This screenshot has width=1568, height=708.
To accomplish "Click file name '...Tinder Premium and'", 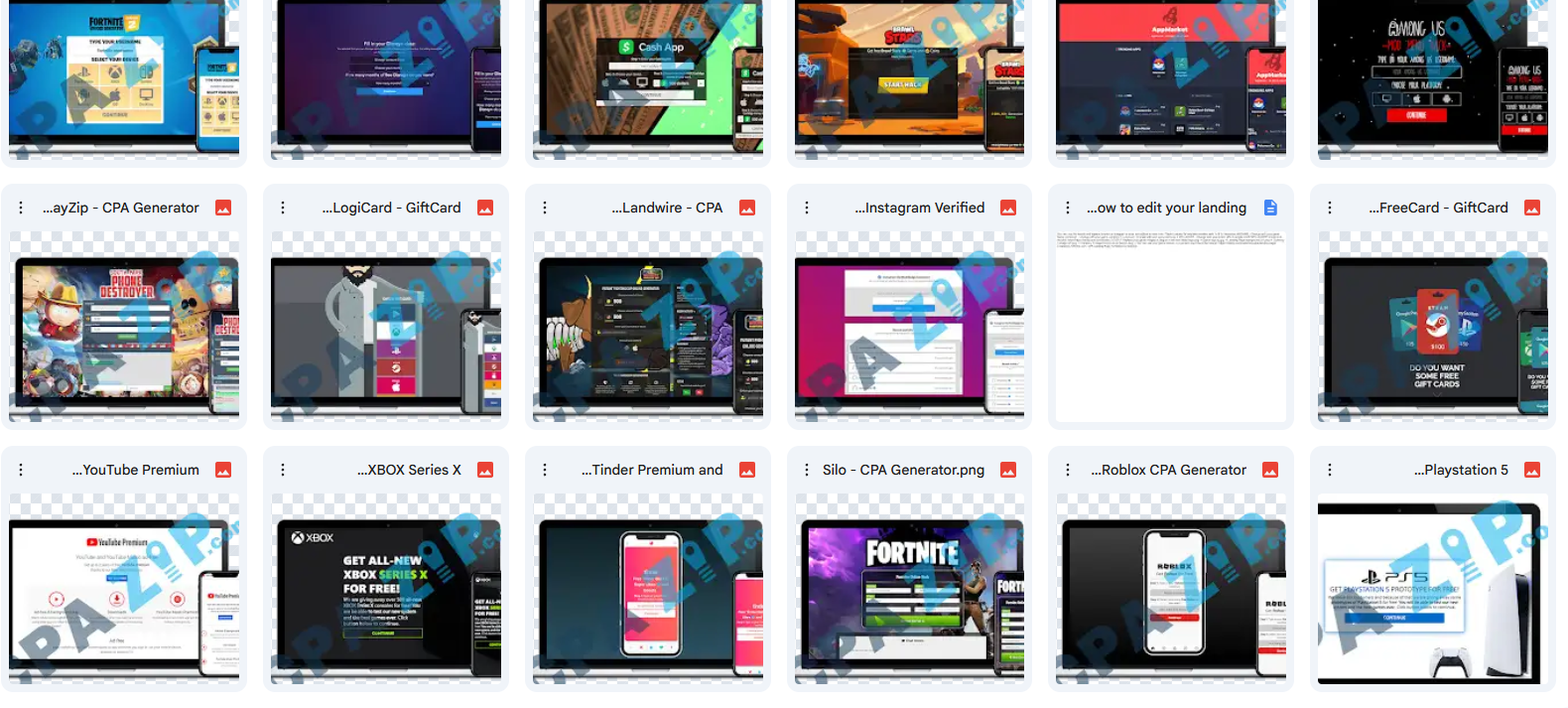I will (652, 470).
